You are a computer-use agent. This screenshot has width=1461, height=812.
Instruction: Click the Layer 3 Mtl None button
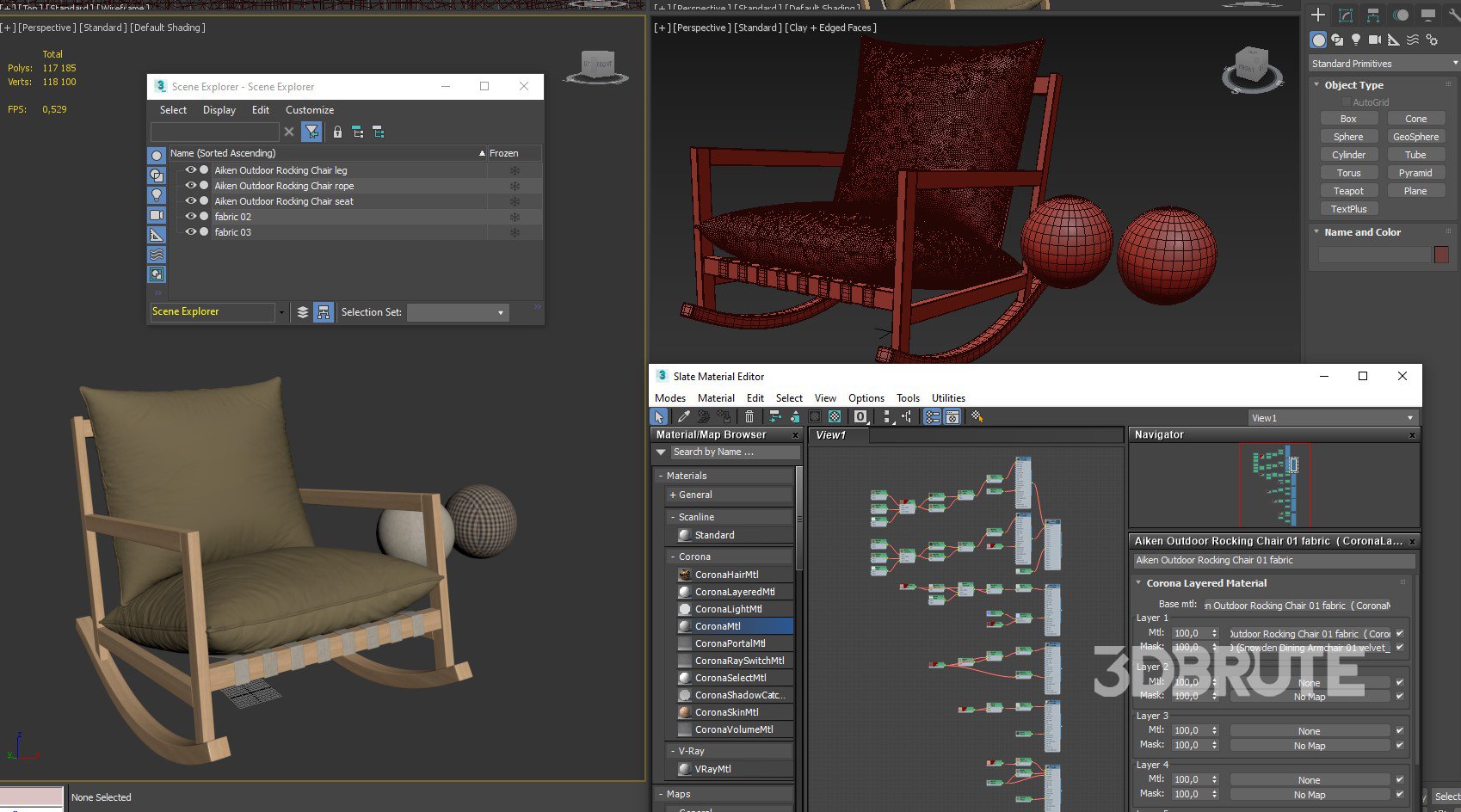[1309, 731]
